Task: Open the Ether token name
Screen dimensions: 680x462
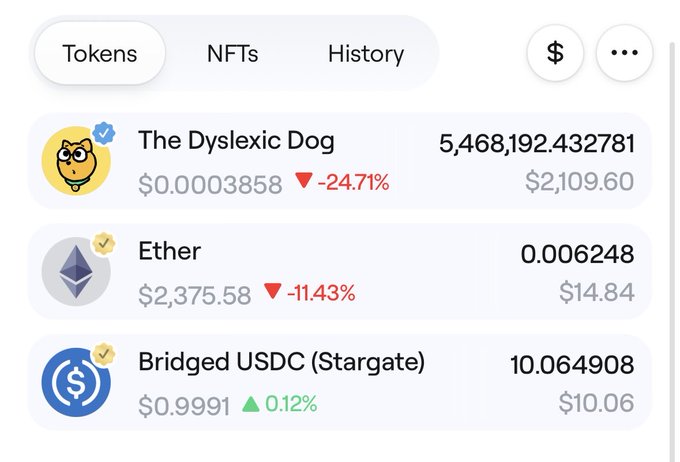Action: tap(170, 251)
